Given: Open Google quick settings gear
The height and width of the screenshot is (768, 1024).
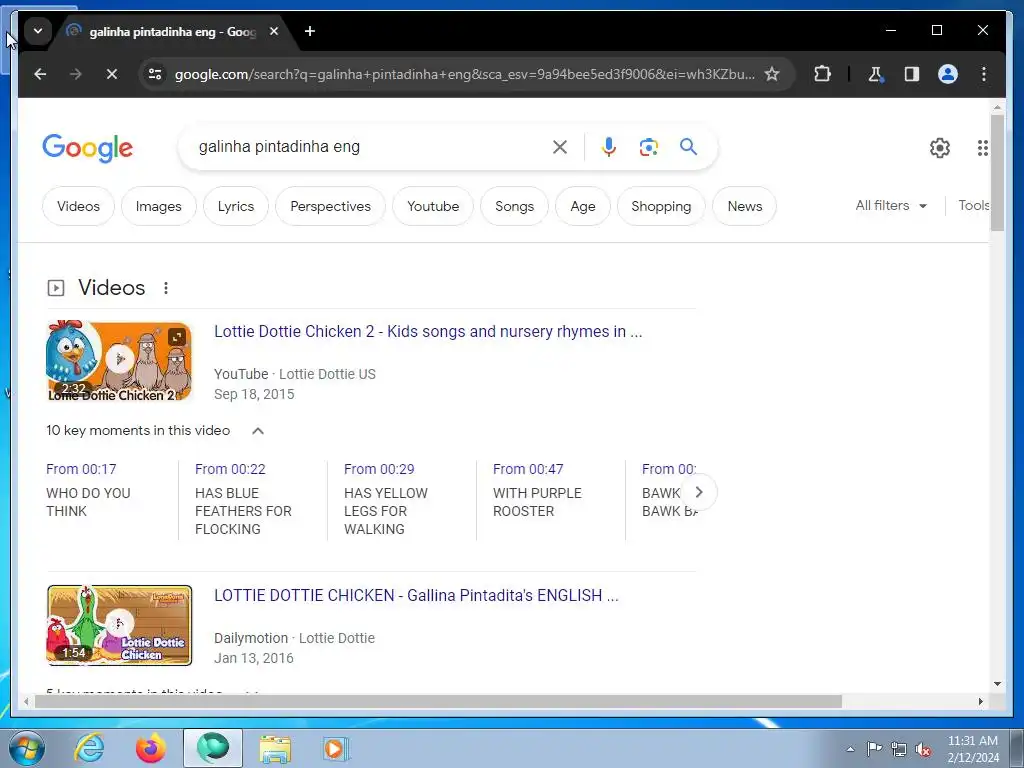Looking at the screenshot, I should pyautogui.click(x=940, y=148).
